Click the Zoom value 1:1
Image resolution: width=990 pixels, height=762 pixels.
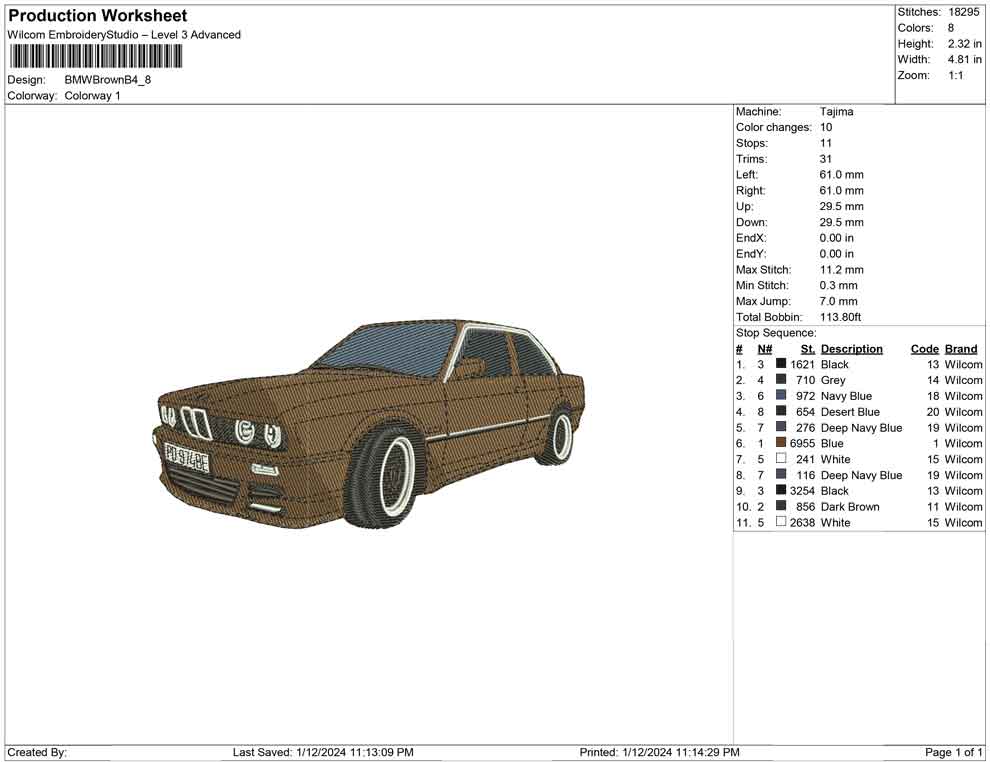pos(956,75)
